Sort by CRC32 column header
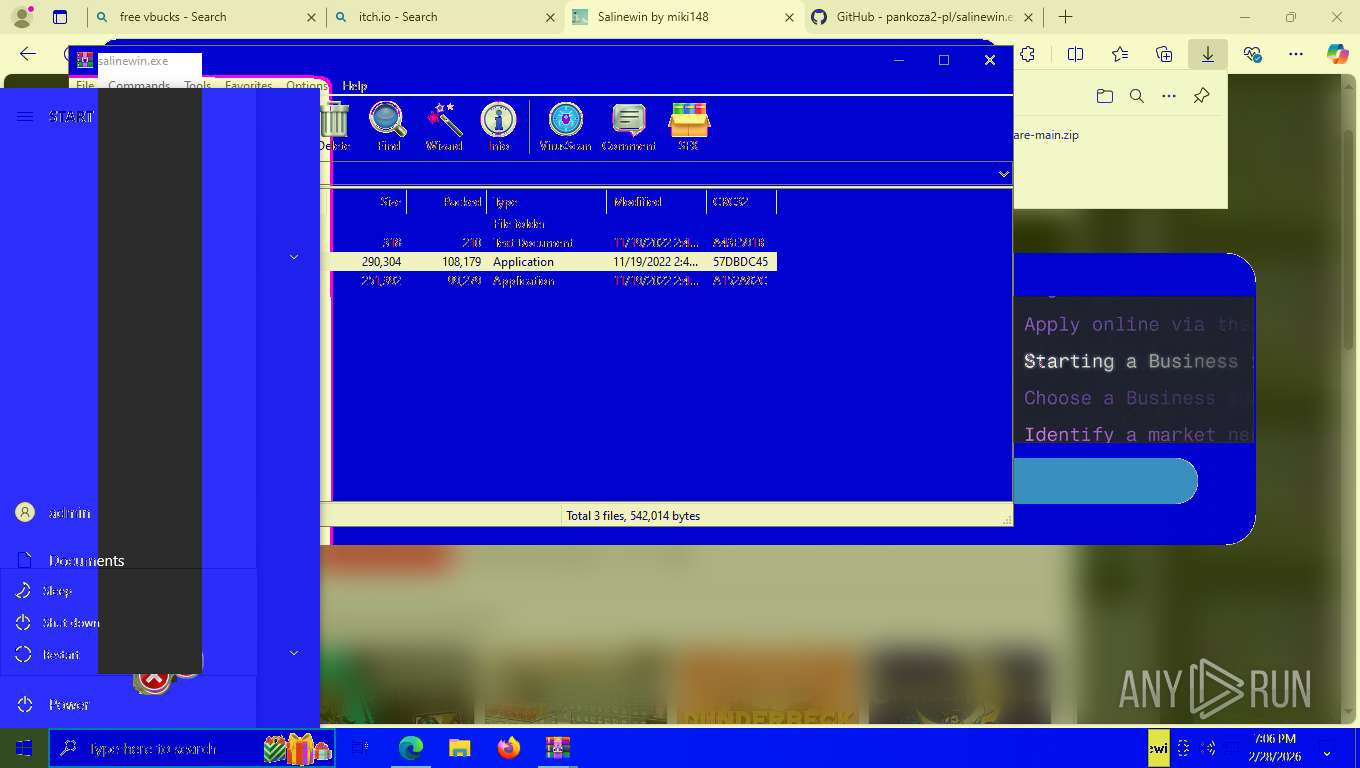Screen dimensions: 1360x768 pos(742,202)
